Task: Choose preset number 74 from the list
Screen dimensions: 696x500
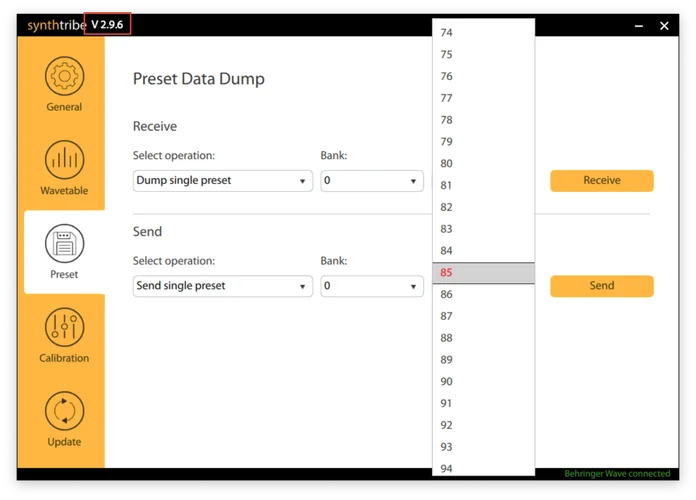Action: point(483,33)
